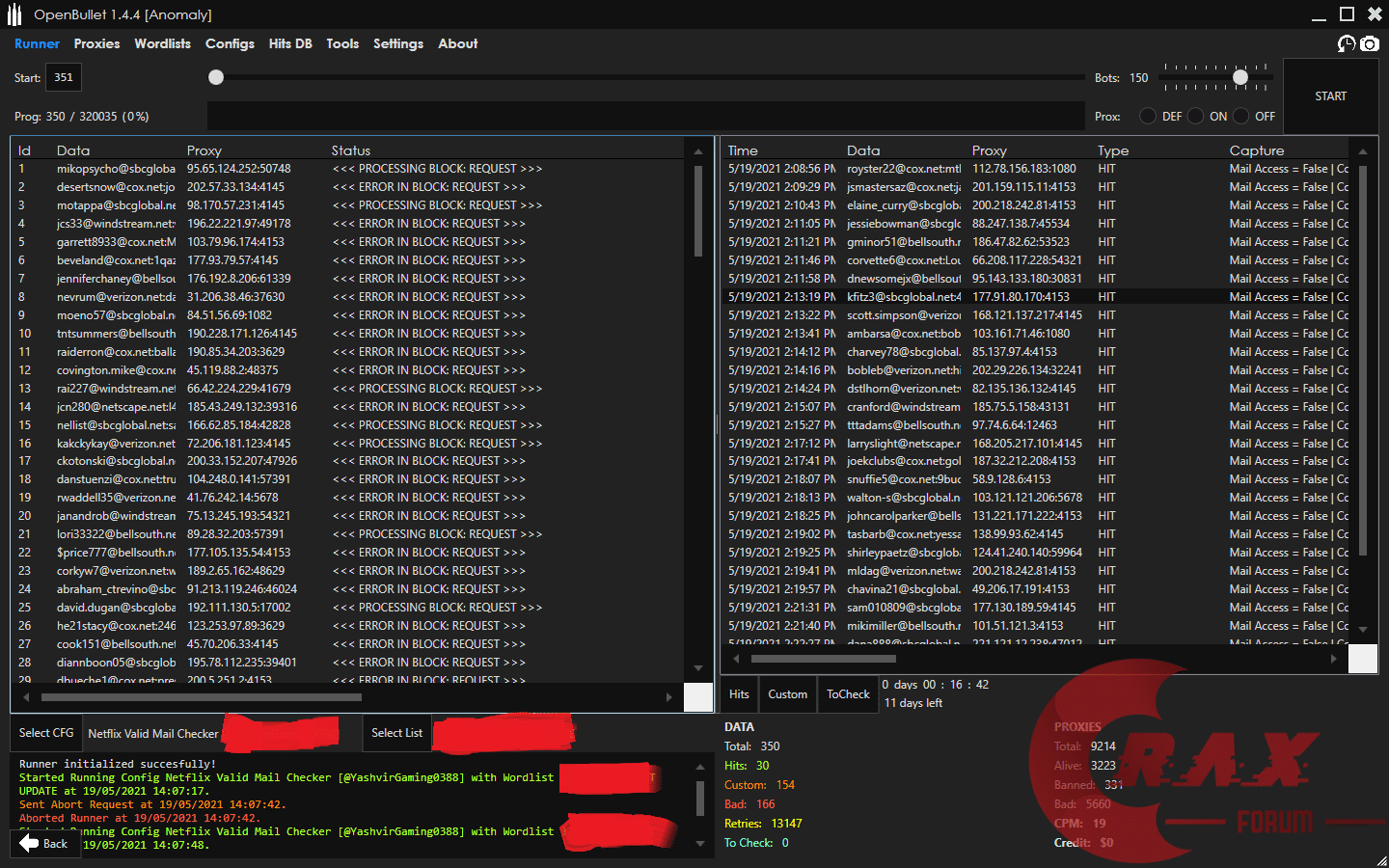Click the left arrow under the bots list

pos(26,696)
